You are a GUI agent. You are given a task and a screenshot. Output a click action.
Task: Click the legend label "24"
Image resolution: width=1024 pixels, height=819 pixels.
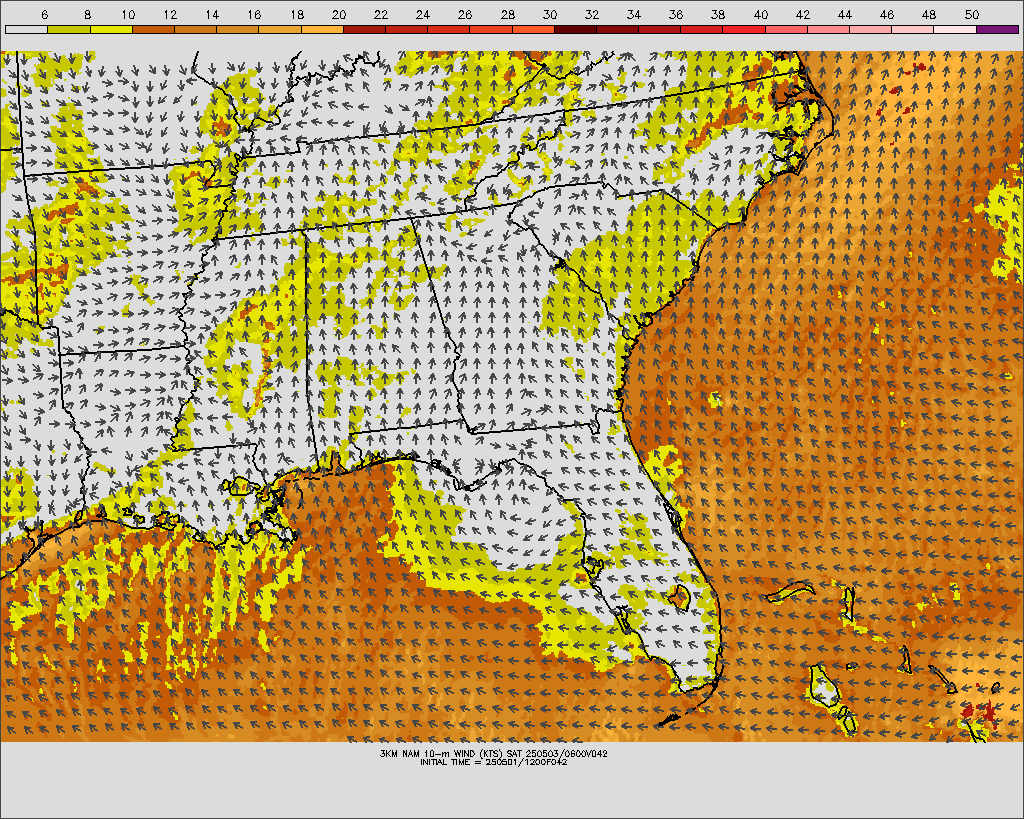click(423, 14)
